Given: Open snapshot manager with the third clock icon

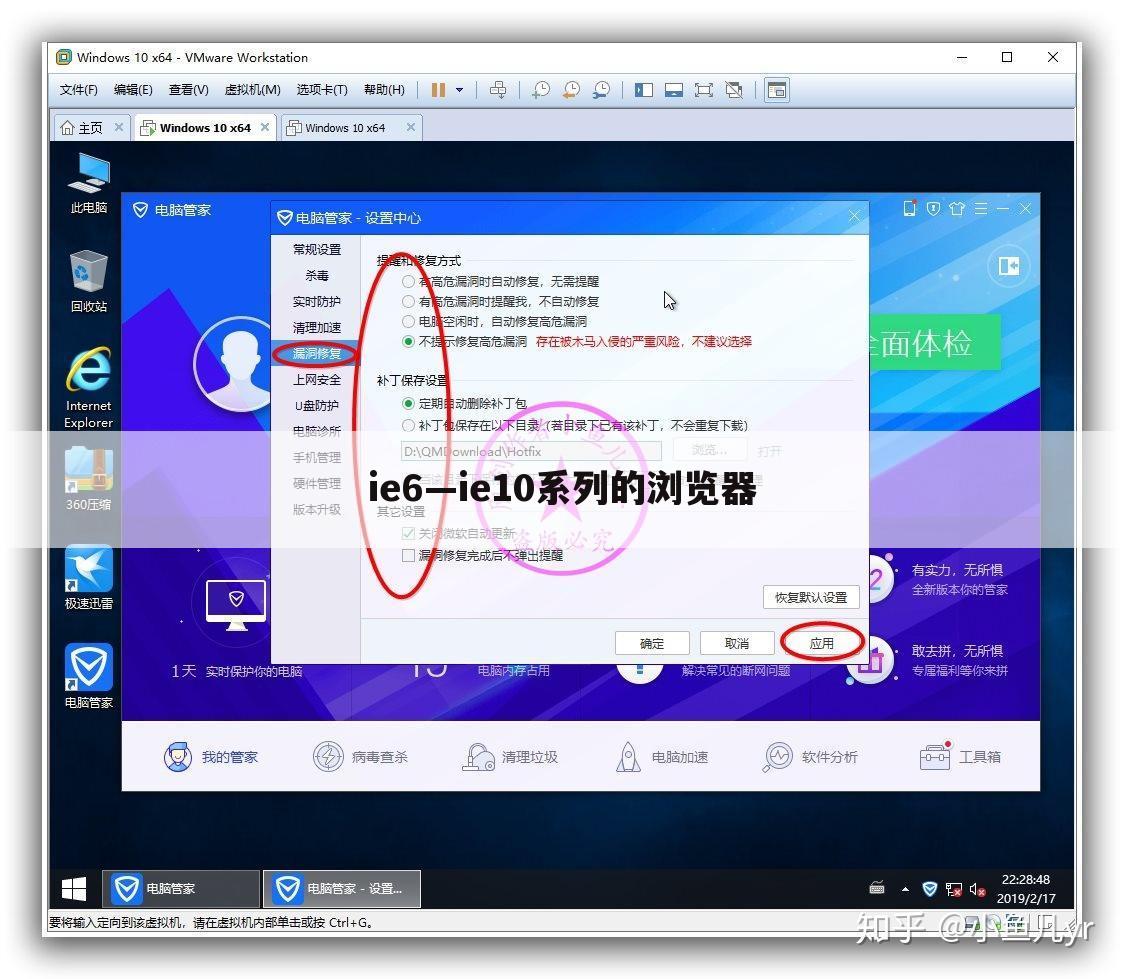Looking at the screenshot, I should click(x=601, y=90).
